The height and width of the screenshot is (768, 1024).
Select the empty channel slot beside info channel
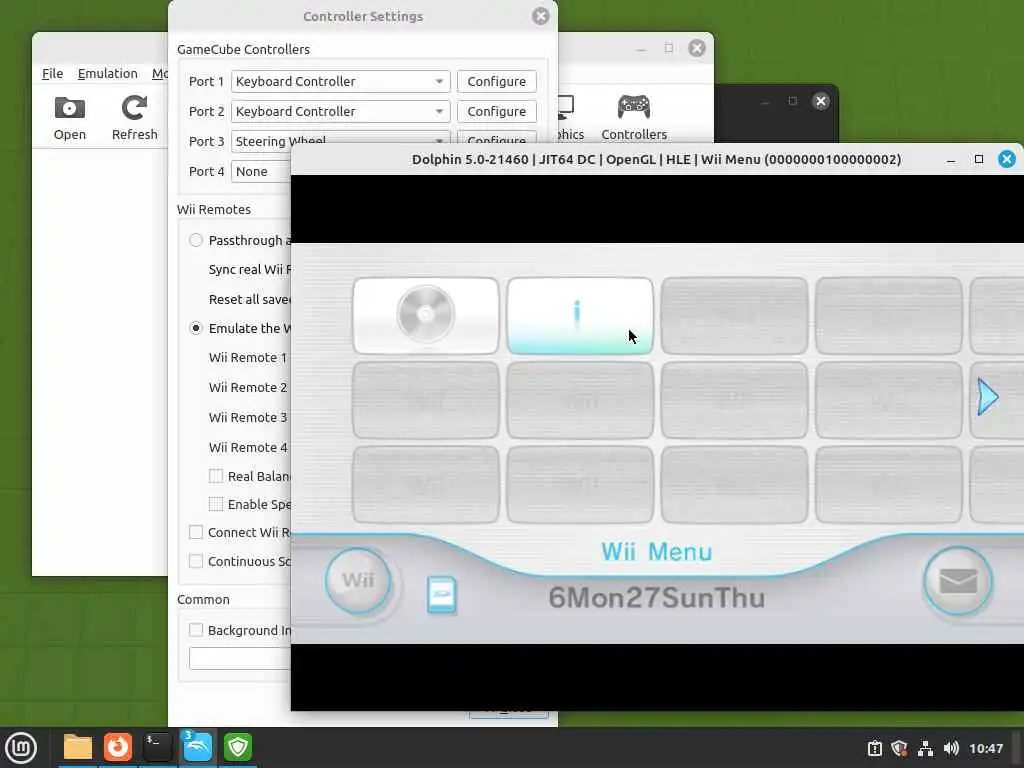click(x=734, y=316)
